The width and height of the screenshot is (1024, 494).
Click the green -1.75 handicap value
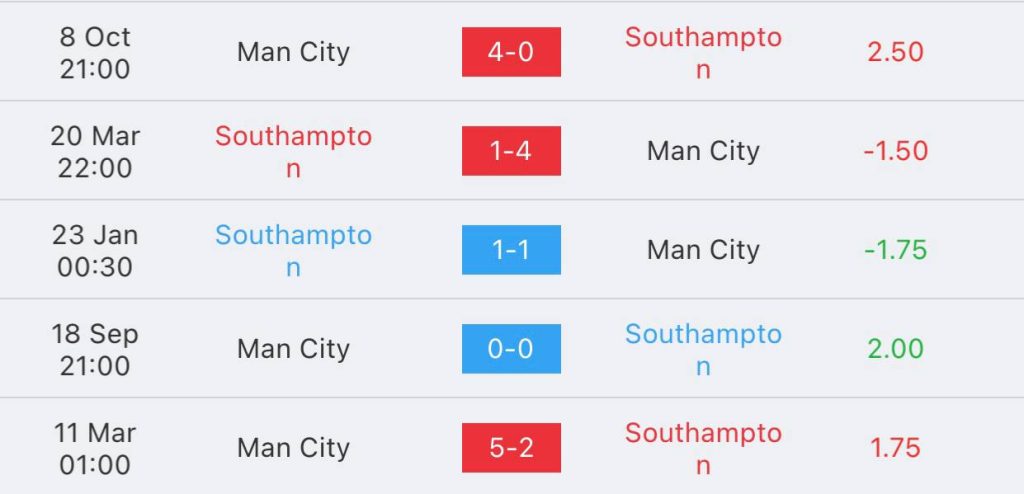pyautogui.click(x=895, y=250)
